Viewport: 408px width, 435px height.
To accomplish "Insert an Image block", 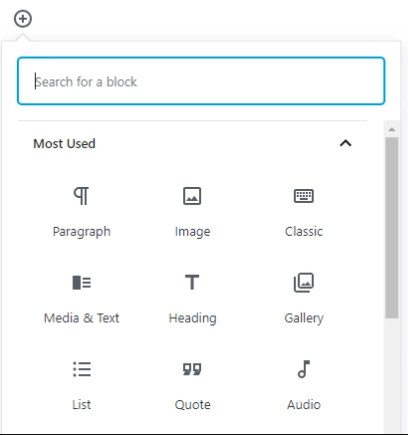I will point(192,196).
